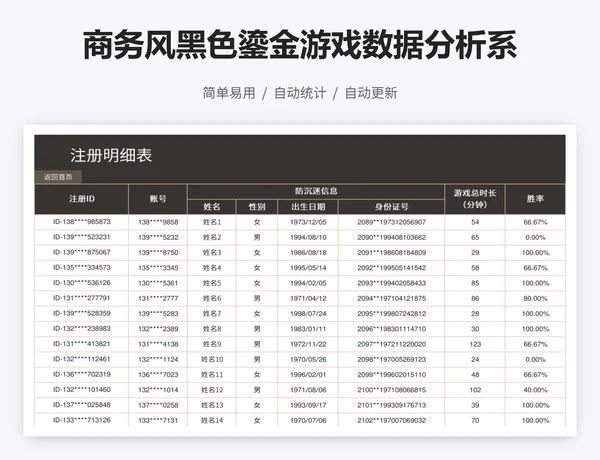This screenshot has height=460, width=600.
Task: Click account cell 137****0258
Action: pos(158,405)
